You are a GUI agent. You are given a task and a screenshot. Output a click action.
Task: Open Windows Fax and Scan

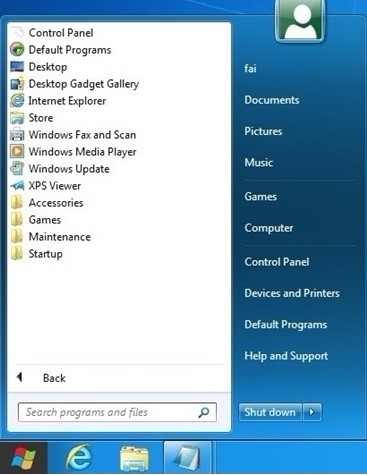(73, 135)
